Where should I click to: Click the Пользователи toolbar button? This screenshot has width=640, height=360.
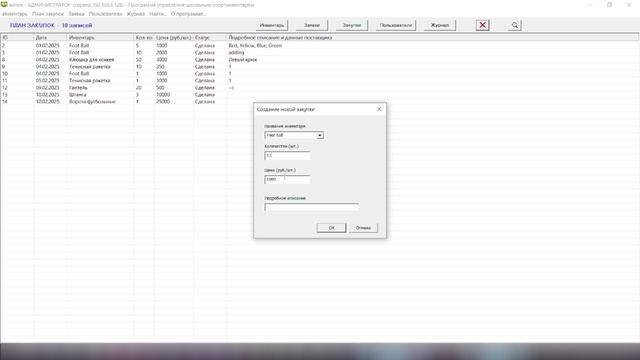[x=396, y=25]
